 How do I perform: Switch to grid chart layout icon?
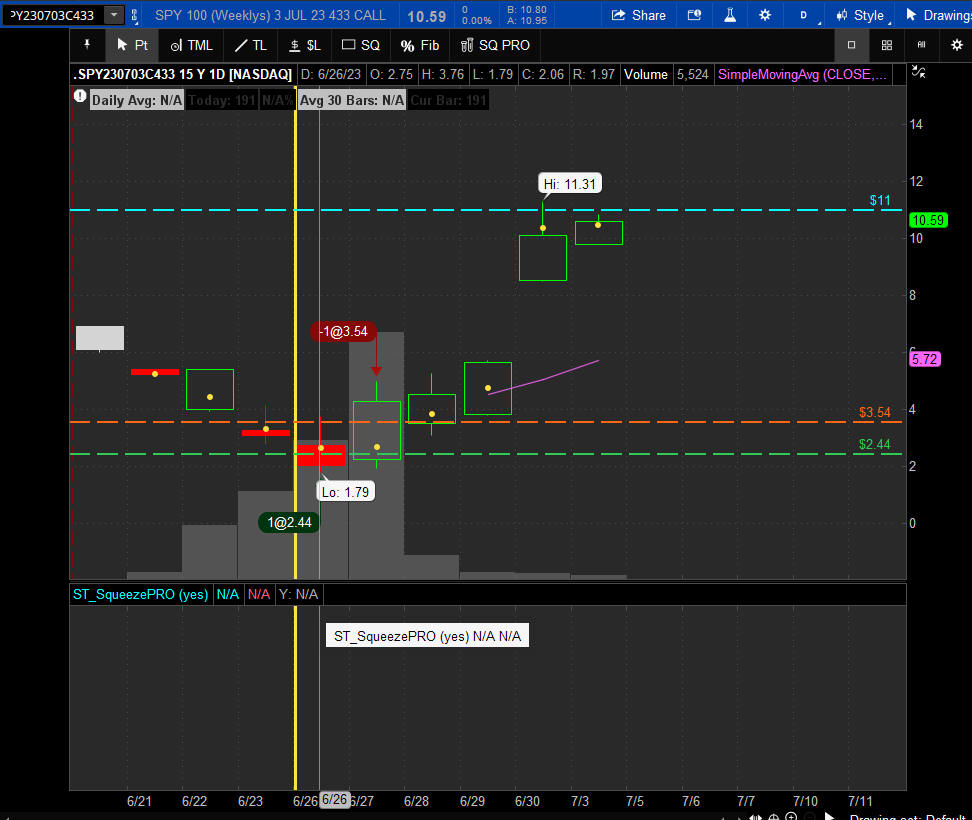coord(886,45)
